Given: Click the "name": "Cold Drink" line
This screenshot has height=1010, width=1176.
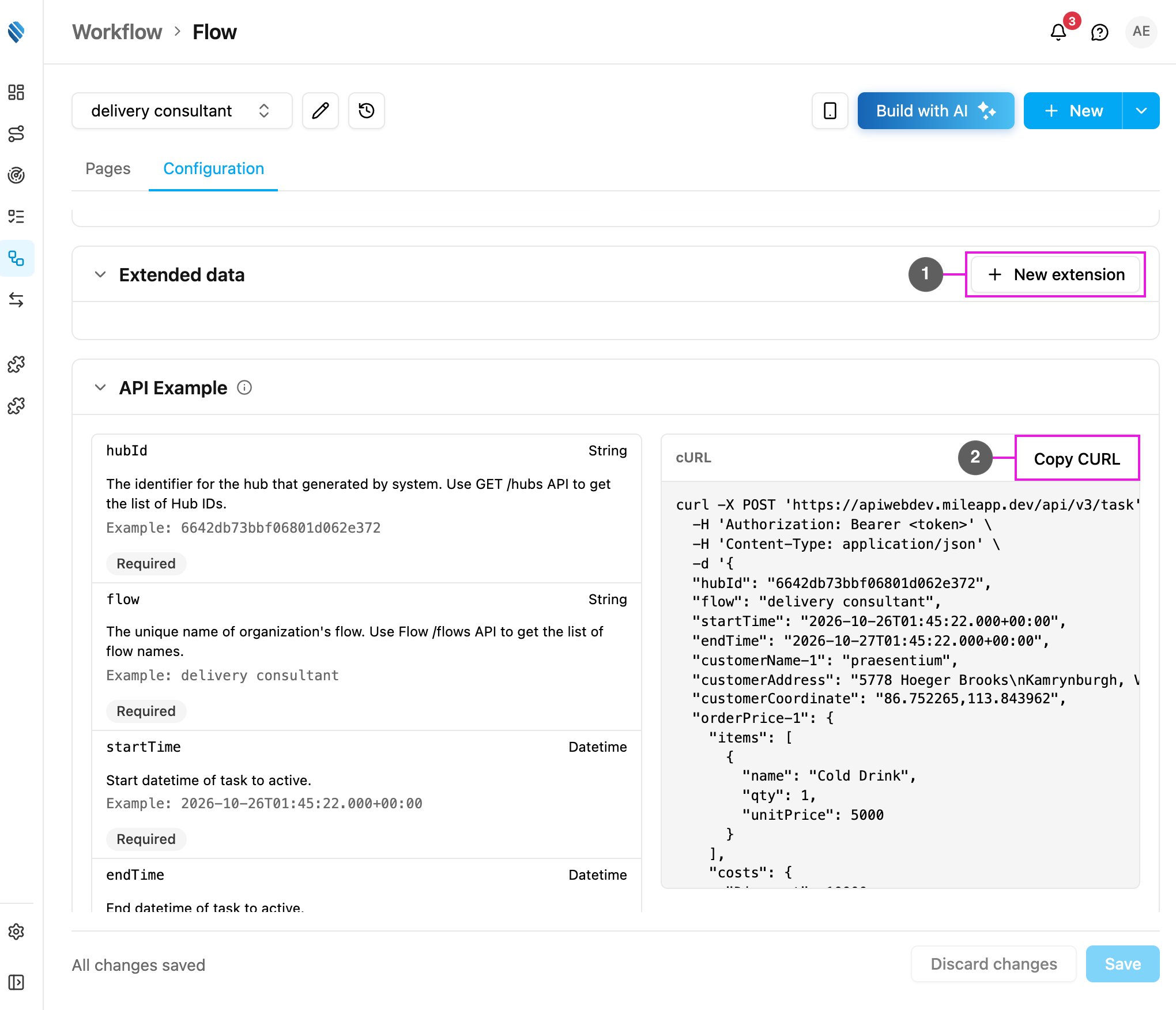Looking at the screenshot, I should point(829,775).
